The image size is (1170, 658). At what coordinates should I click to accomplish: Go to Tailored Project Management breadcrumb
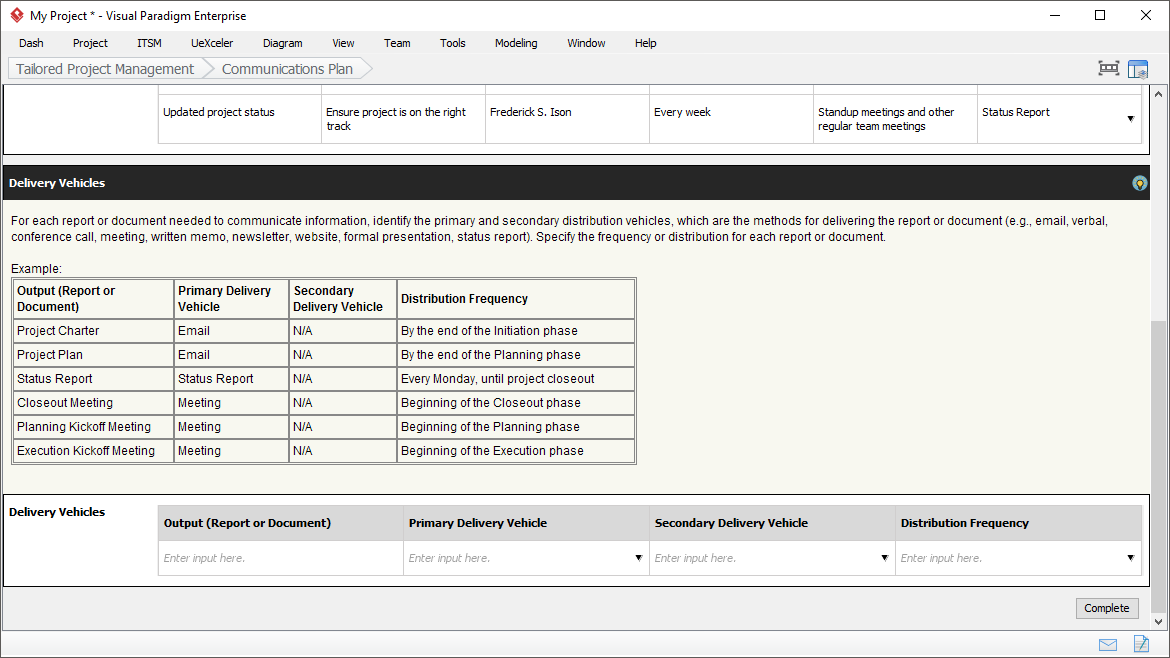[x=105, y=69]
